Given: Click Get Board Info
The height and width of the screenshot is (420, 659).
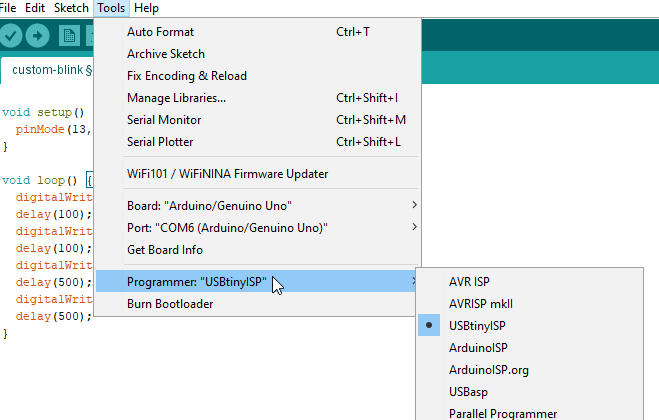Looking at the screenshot, I should click(x=165, y=249).
